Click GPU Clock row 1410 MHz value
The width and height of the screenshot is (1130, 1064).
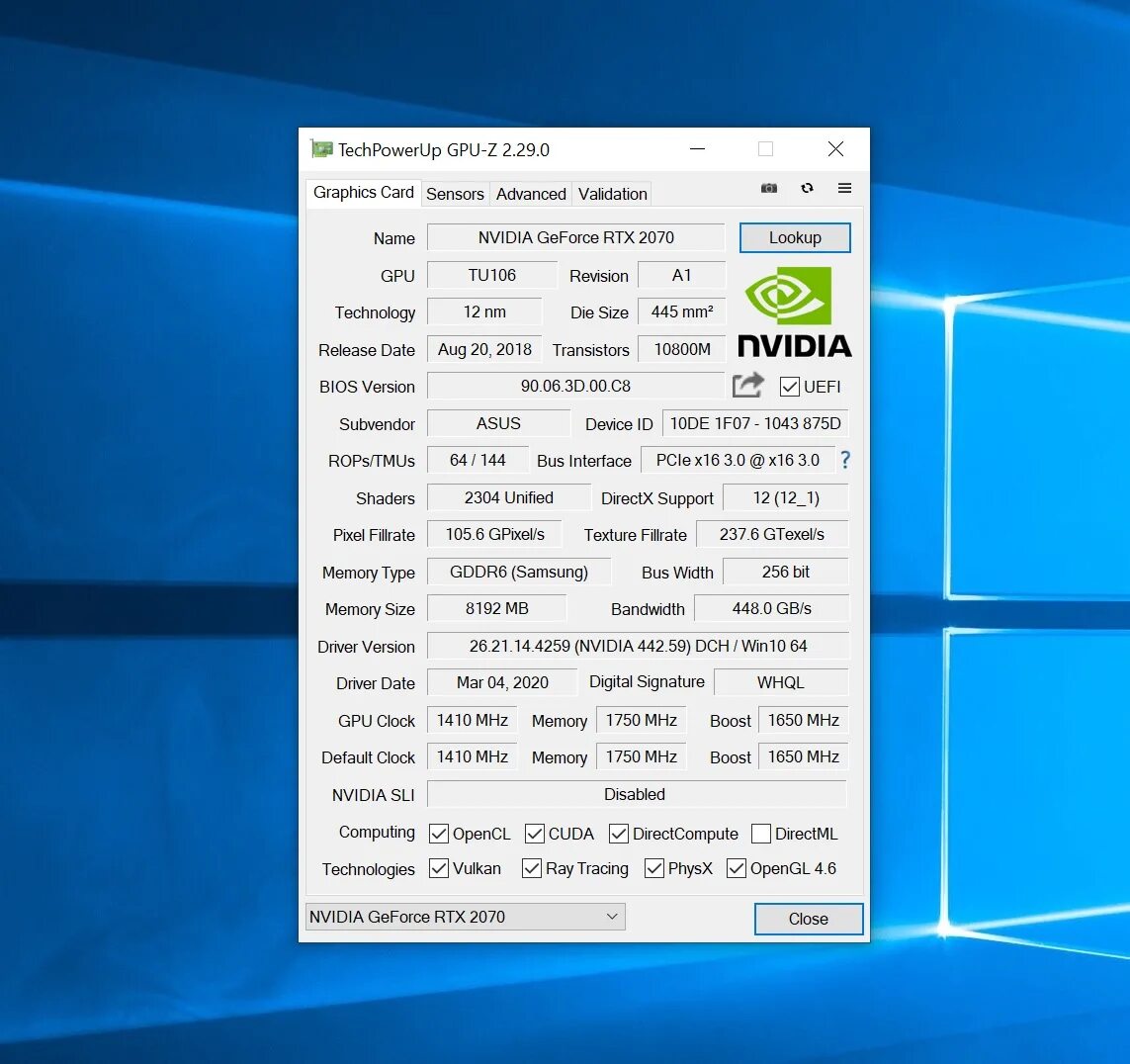[x=472, y=720]
